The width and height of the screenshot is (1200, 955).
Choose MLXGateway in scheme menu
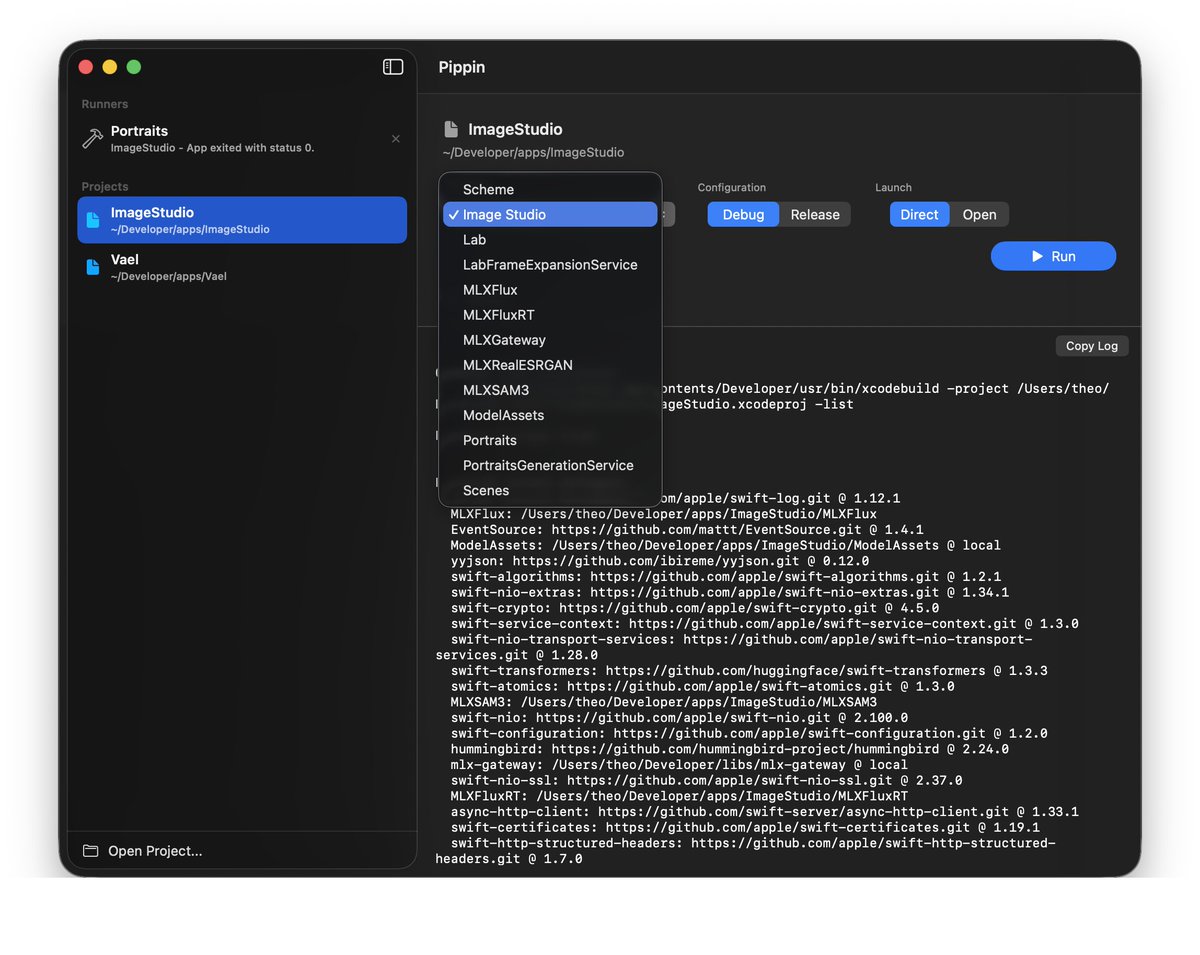(550, 340)
